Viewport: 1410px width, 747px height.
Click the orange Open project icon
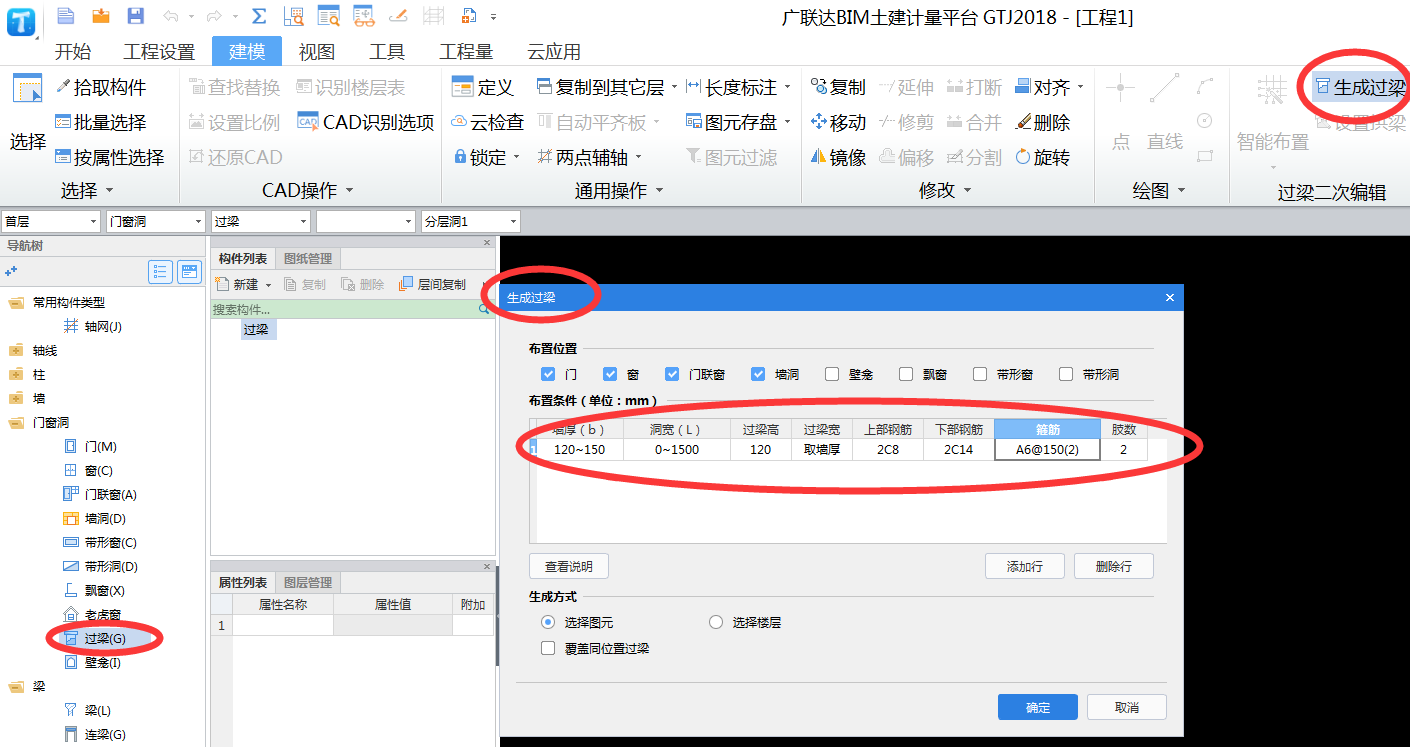point(101,16)
